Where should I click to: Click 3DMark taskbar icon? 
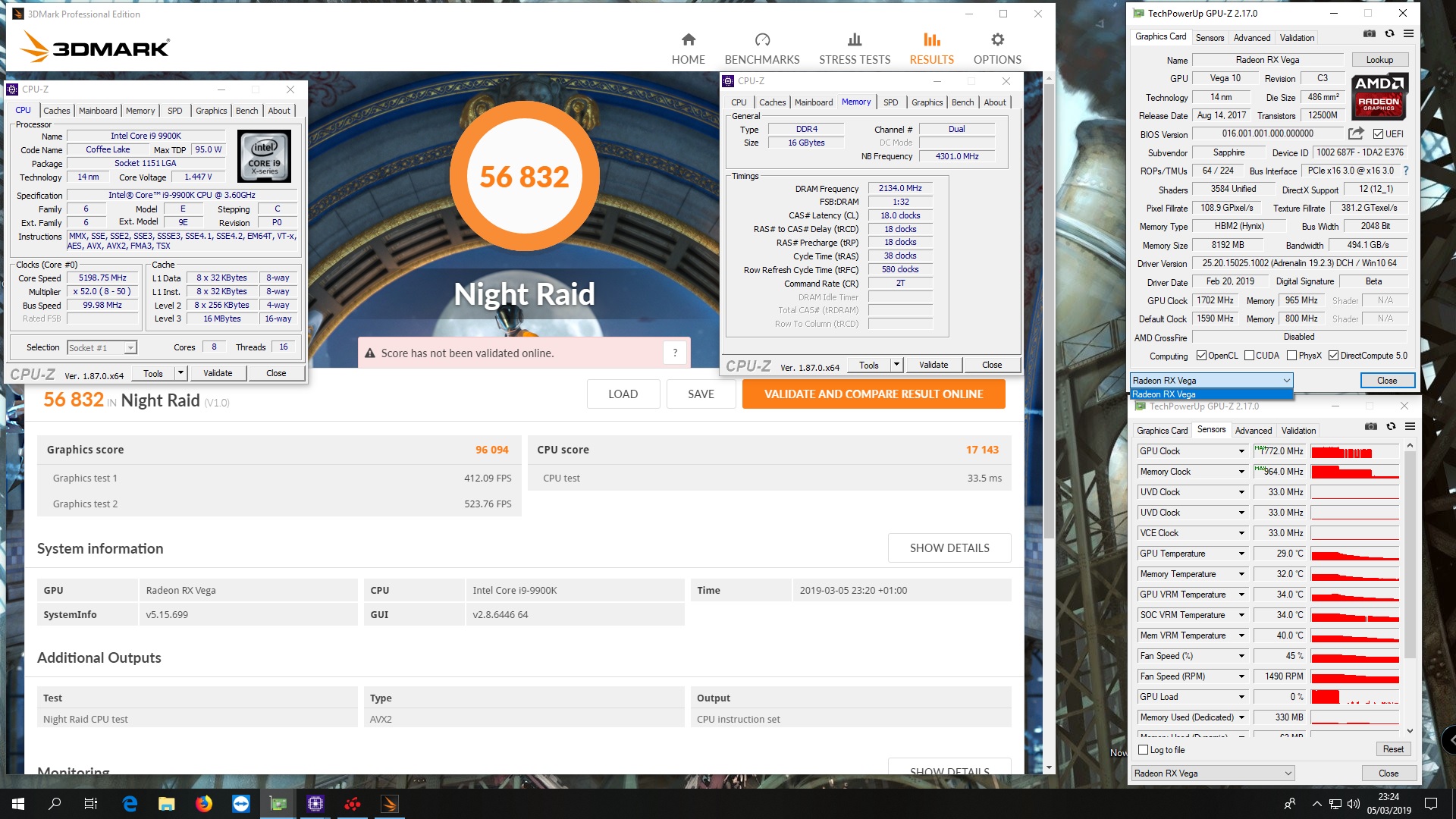[390, 804]
